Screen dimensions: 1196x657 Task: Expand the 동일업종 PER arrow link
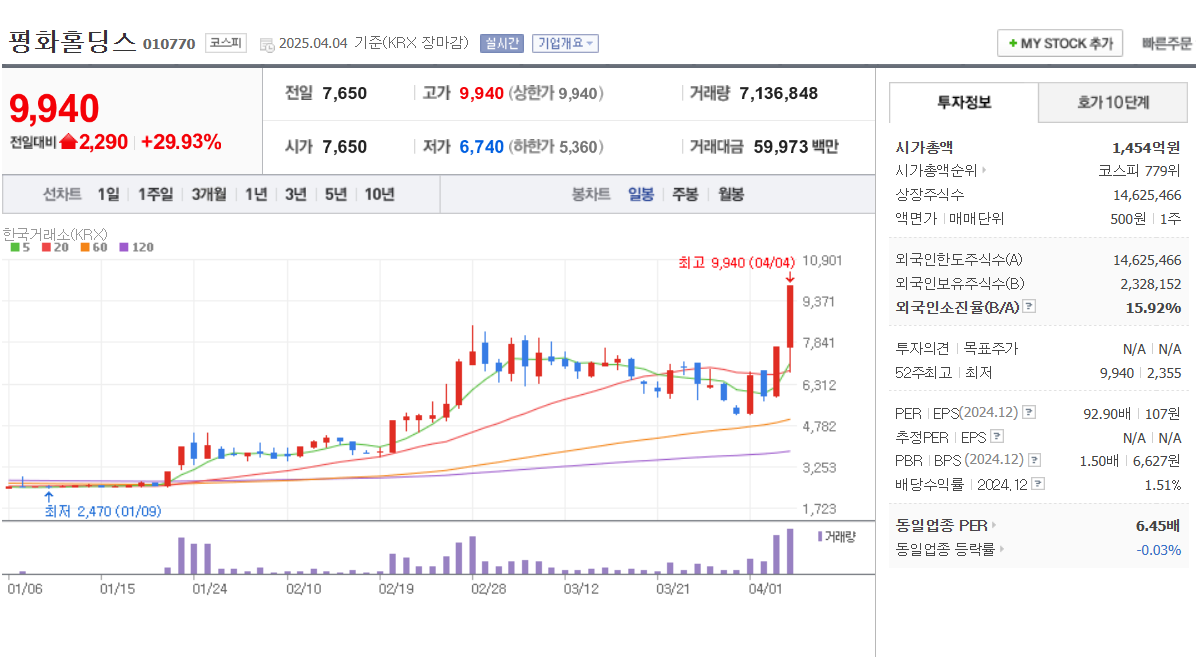pos(994,525)
